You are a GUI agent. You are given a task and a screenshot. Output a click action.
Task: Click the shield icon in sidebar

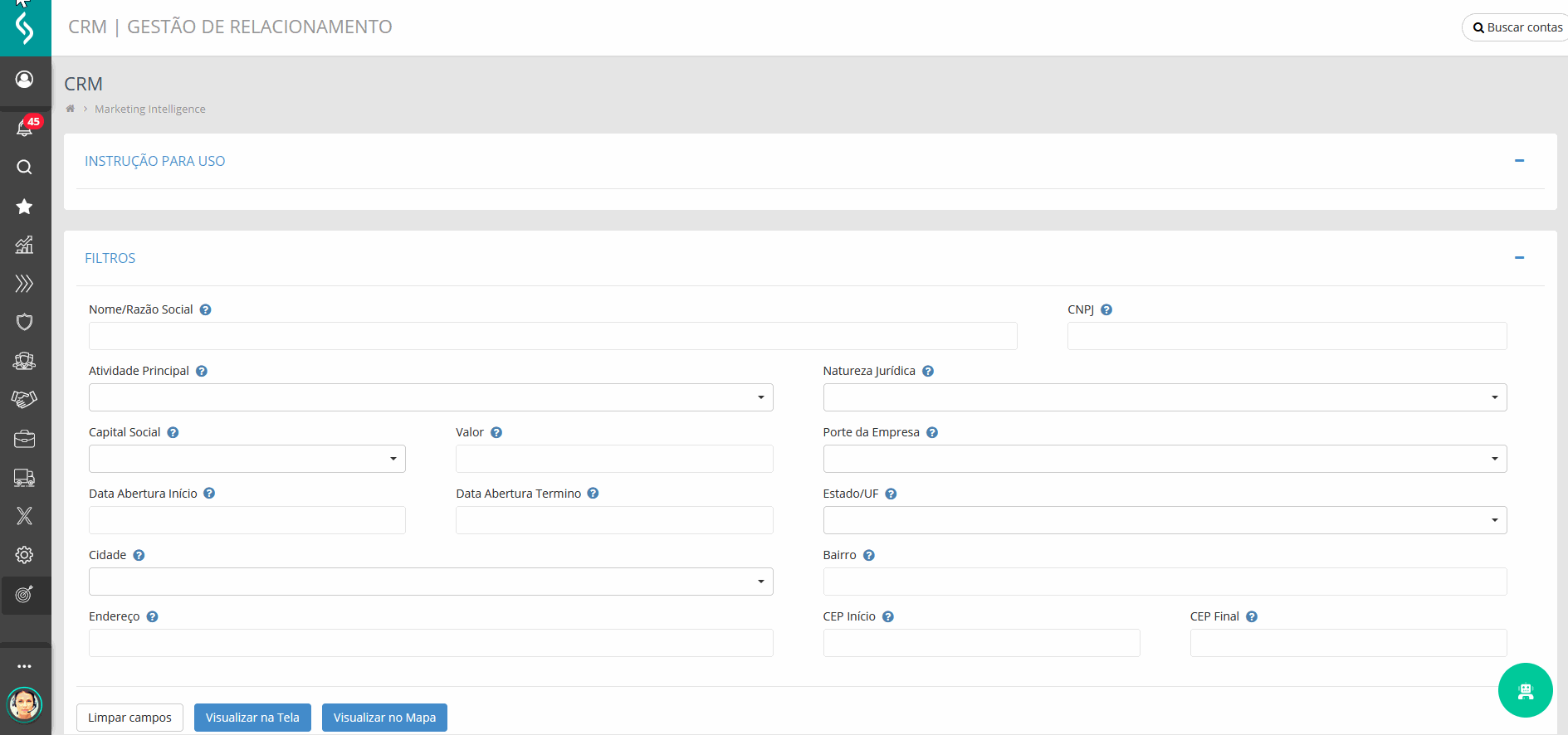(25, 322)
